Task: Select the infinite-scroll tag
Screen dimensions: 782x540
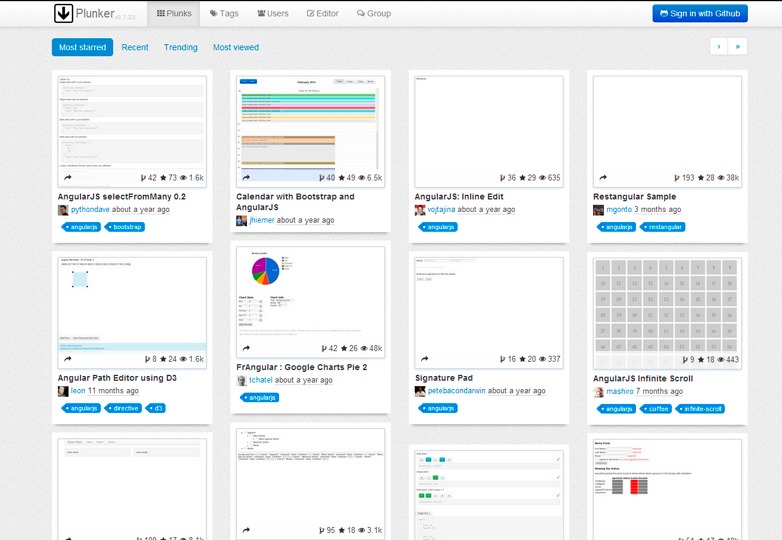Action: 700,409
